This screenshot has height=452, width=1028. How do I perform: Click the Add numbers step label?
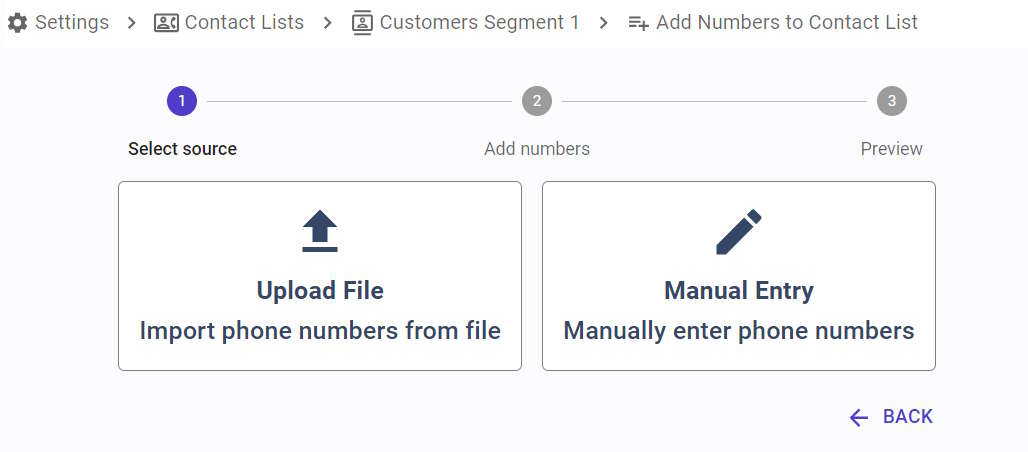537,149
